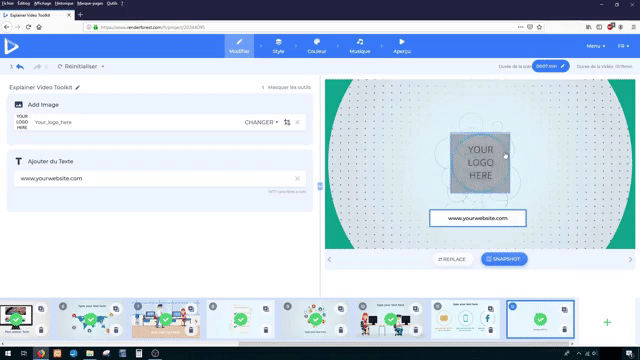Screen dimensions: 640x360
Task: Add a new scene with plus icon
Action: pyautogui.click(x=607, y=322)
